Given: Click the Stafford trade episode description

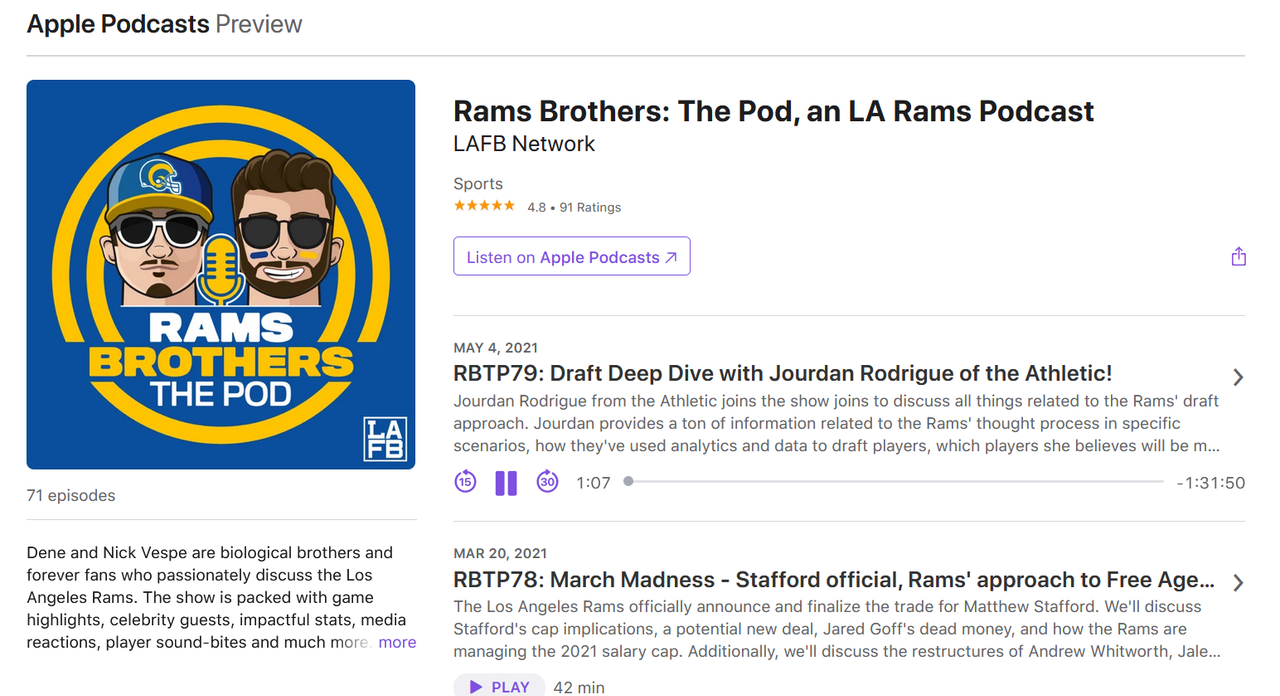Looking at the screenshot, I should coord(837,629).
